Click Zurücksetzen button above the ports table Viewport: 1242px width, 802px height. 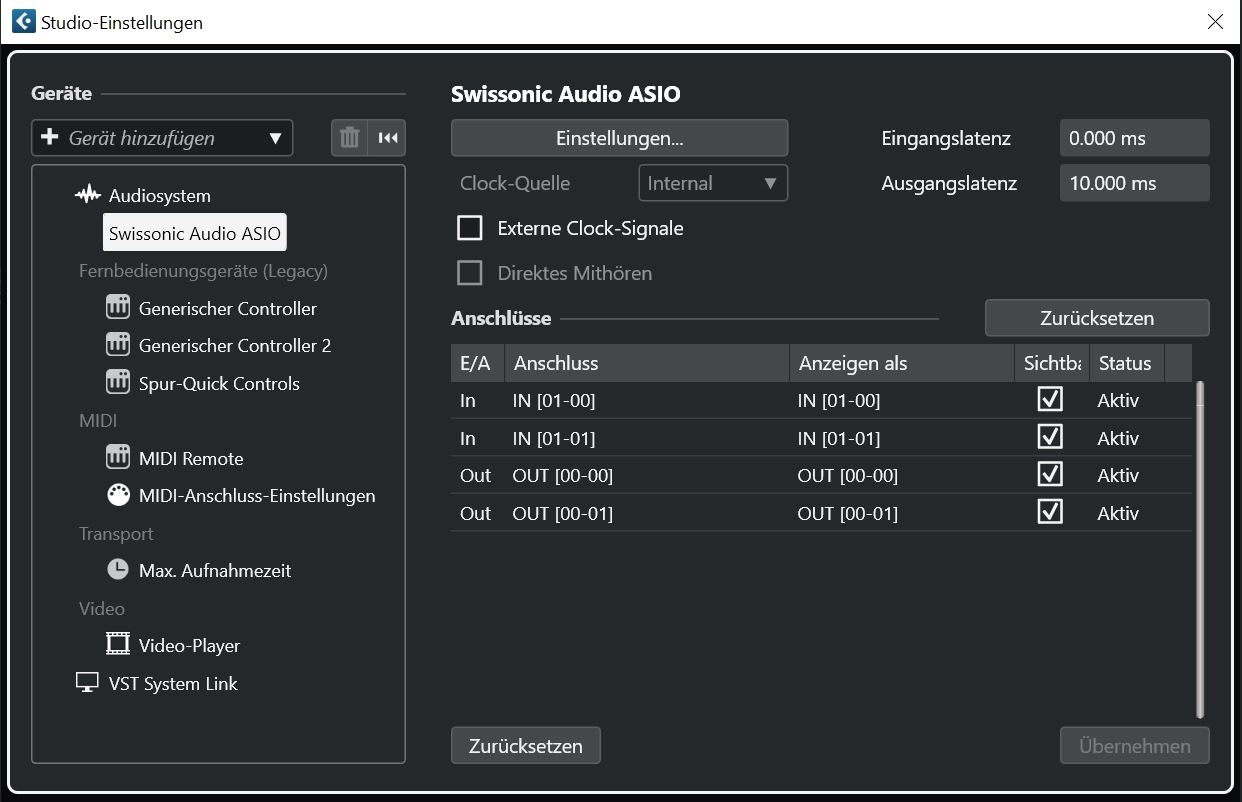(1097, 318)
